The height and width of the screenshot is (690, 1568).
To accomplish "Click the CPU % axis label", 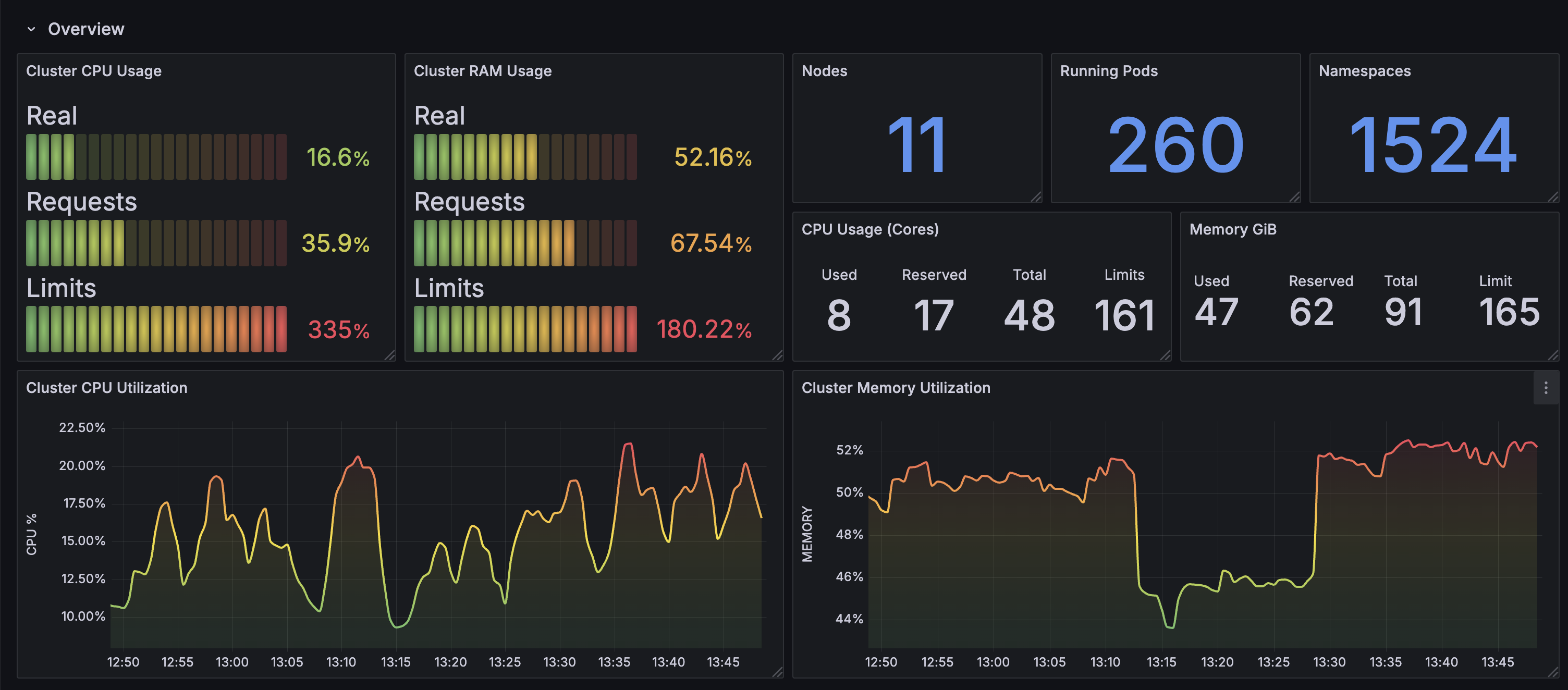I will click(32, 534).
